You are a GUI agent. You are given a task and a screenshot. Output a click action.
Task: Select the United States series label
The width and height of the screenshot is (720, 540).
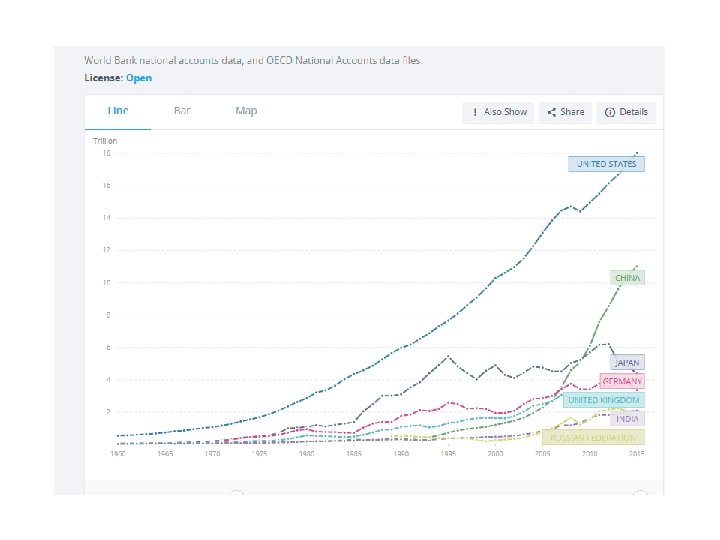click(607, 163)
